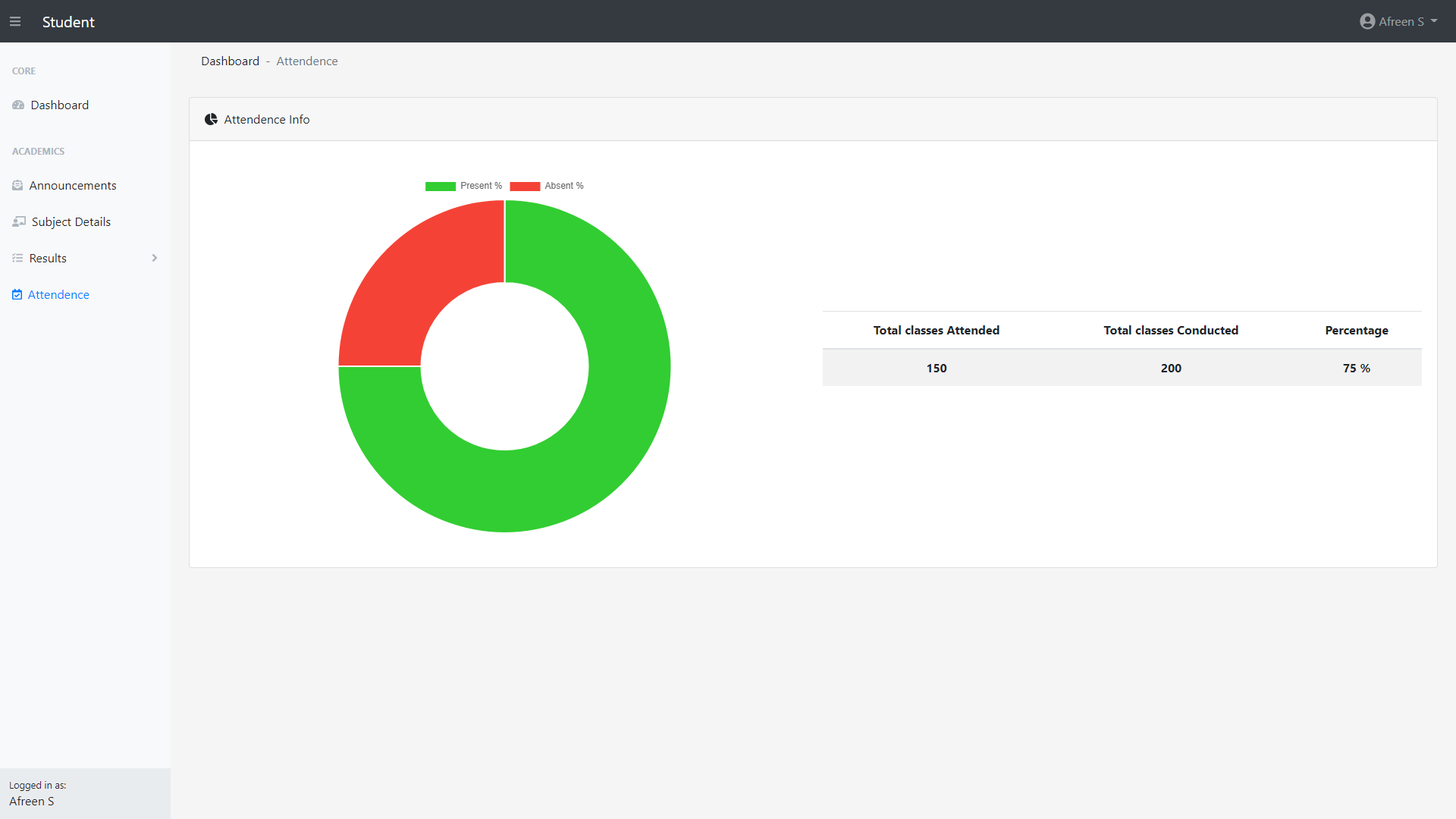The height and width of the screenshot is (819, 1456).
Task: Click the Student brand title link
Action: pos(68,22)
